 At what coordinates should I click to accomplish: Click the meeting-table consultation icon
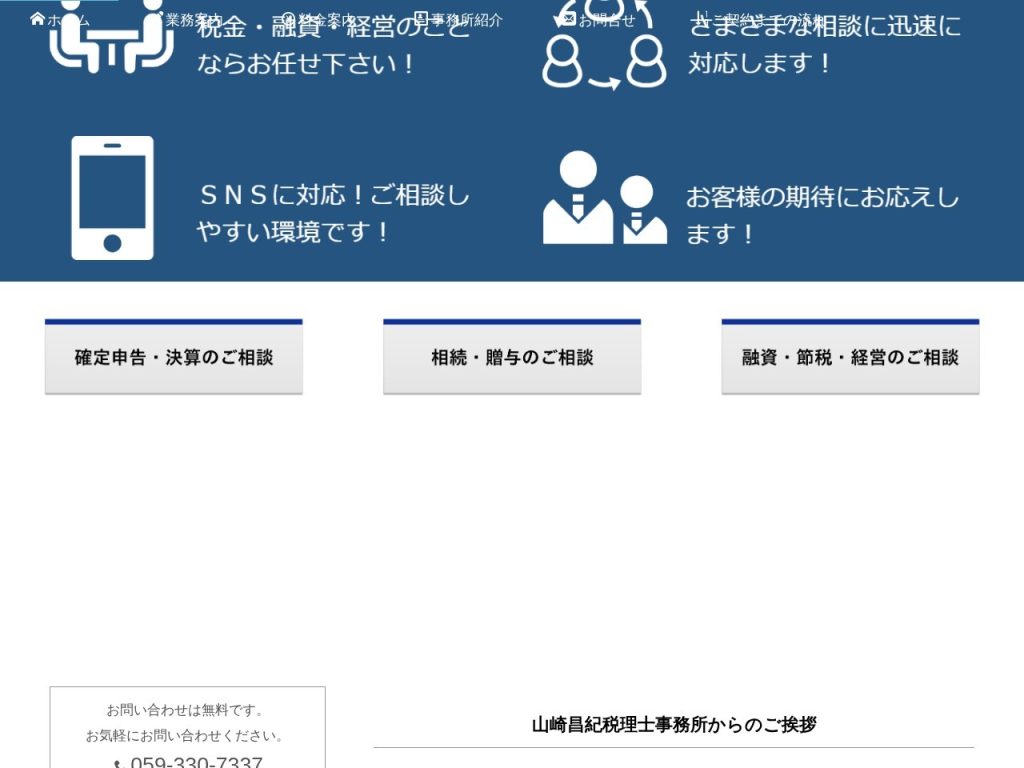(x=112, y=37)
